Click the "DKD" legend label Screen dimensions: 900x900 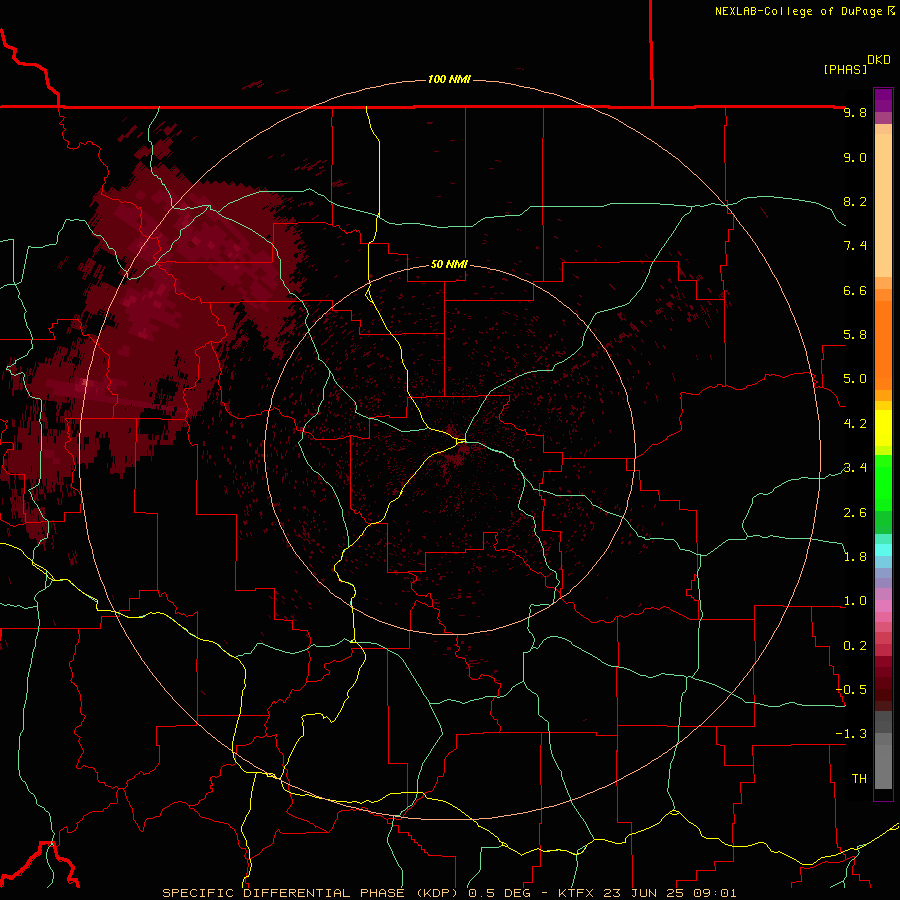(879, 60)
